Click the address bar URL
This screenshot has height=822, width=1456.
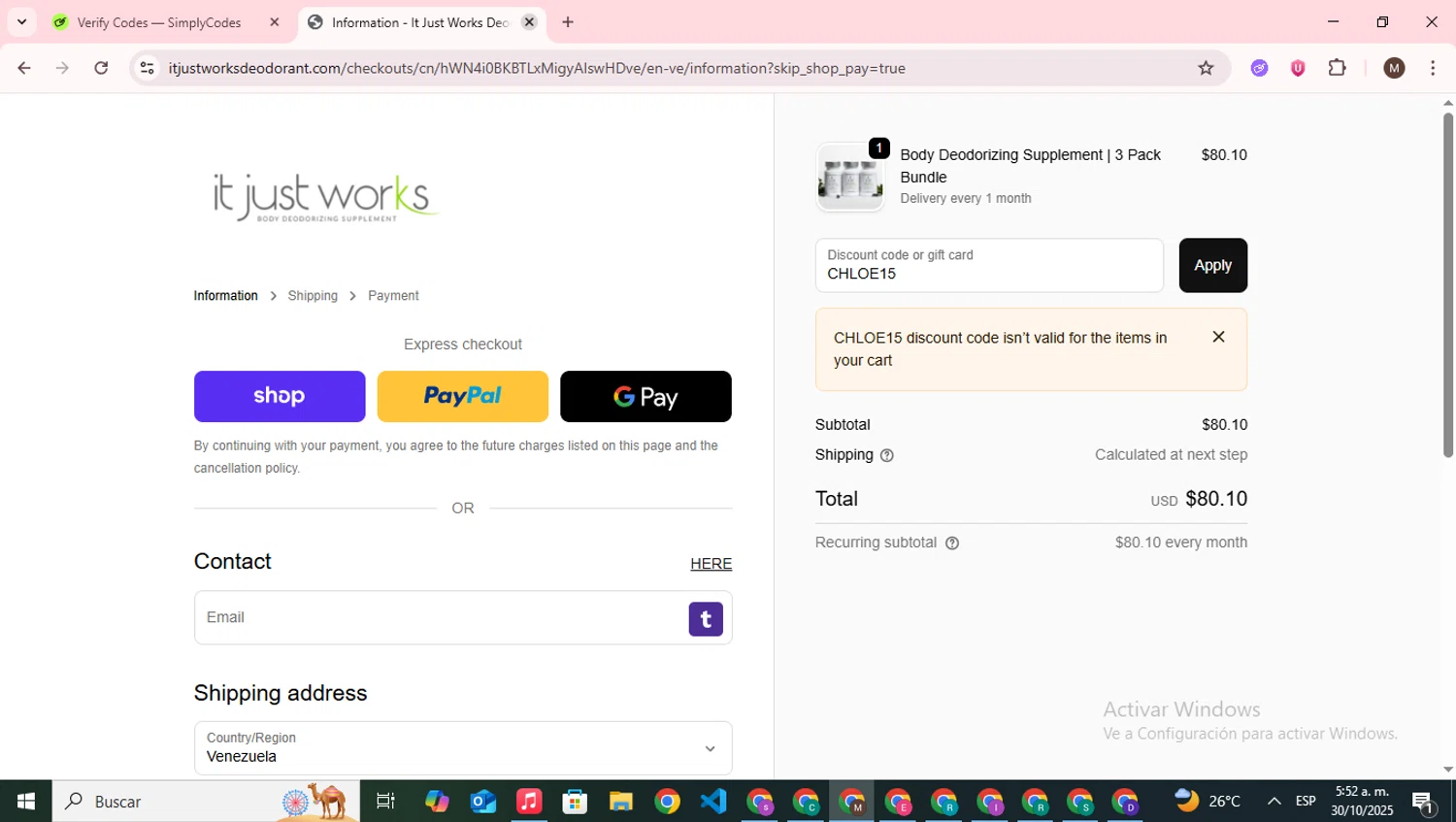pyautogui.click(x=537, y=68)
